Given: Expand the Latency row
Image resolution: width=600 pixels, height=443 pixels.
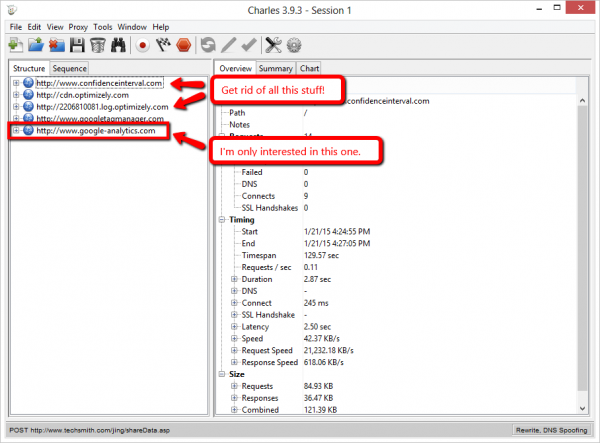Looking at the screenshot, I should [x=234, y=326].
